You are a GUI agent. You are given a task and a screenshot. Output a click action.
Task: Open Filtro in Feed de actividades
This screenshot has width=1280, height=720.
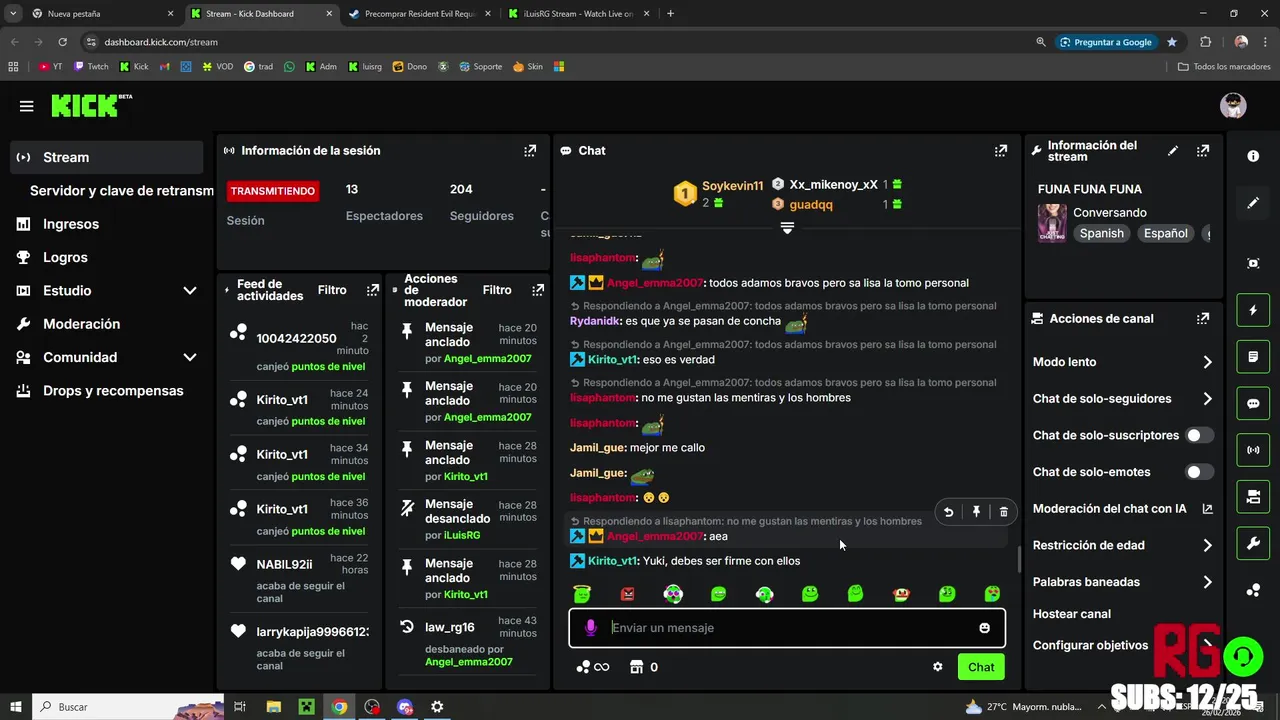pos(332,290)
